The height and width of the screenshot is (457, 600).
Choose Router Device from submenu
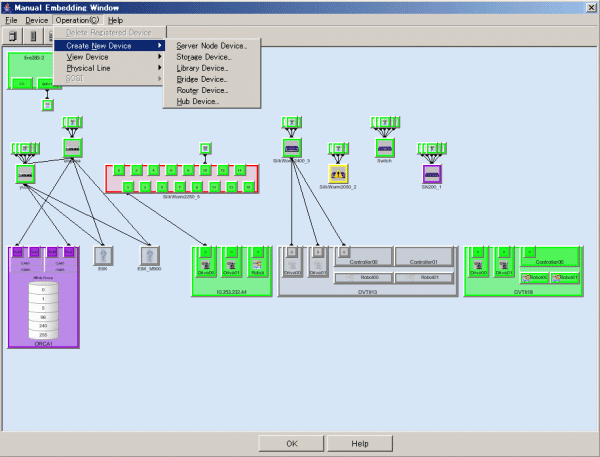(x=212, y=90)
